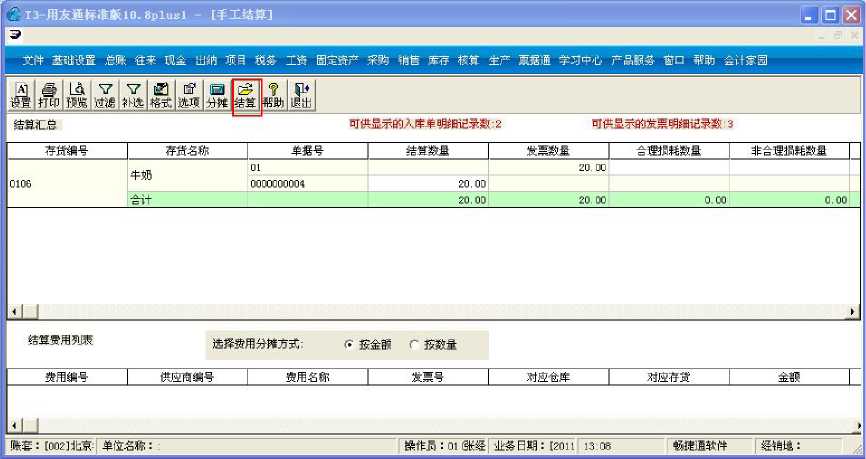Open the 生产 menu

pyautogui.click(x=499, y=61)
